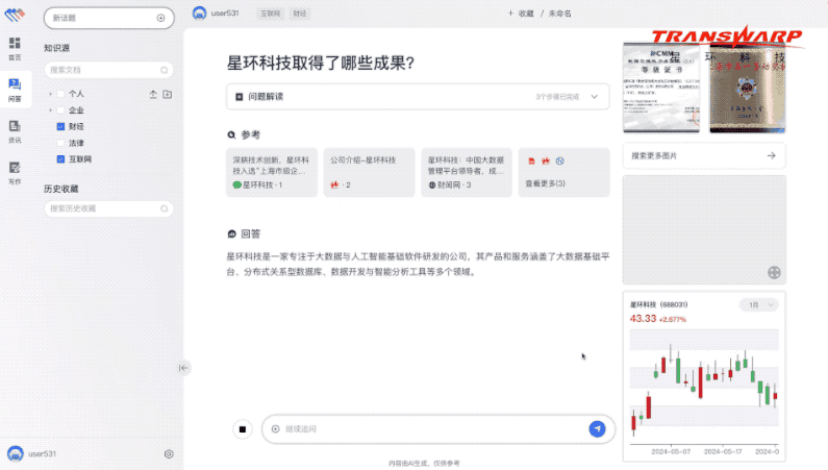Click the user531 avatar in top bar
Image resolution: width=828 pixels, height=470 pixels.
(x=199, y=13)
